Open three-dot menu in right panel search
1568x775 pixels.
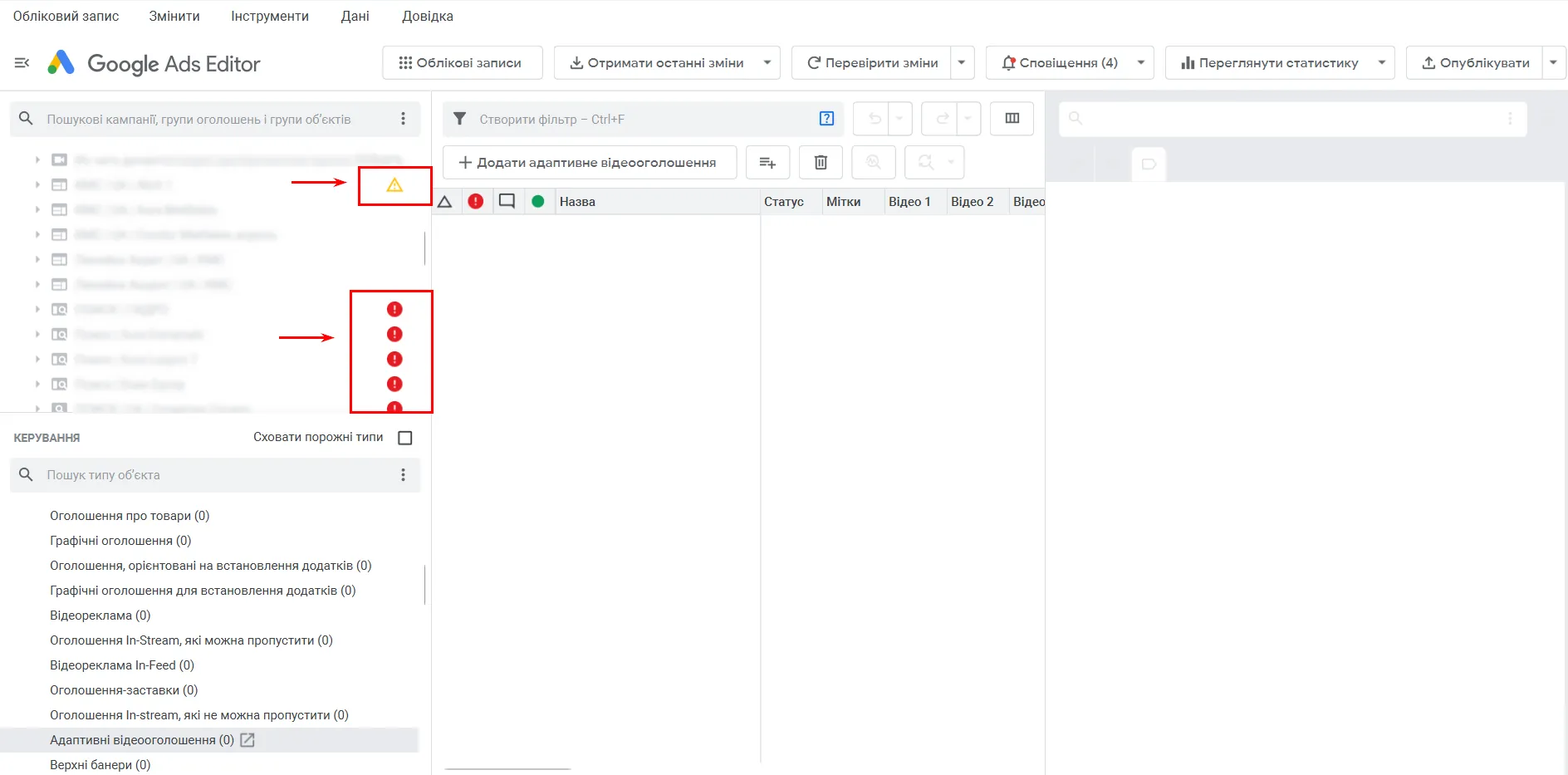click(1510, 119)
